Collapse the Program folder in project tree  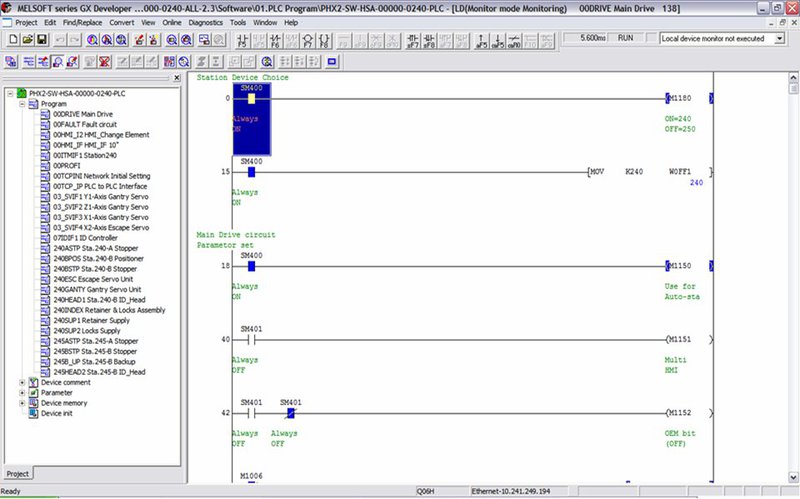(22, 104)
